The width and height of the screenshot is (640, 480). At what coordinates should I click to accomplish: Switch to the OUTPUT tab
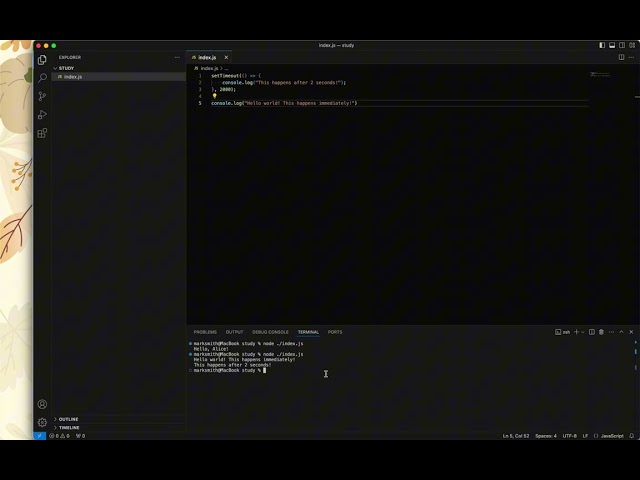(234, 332)
